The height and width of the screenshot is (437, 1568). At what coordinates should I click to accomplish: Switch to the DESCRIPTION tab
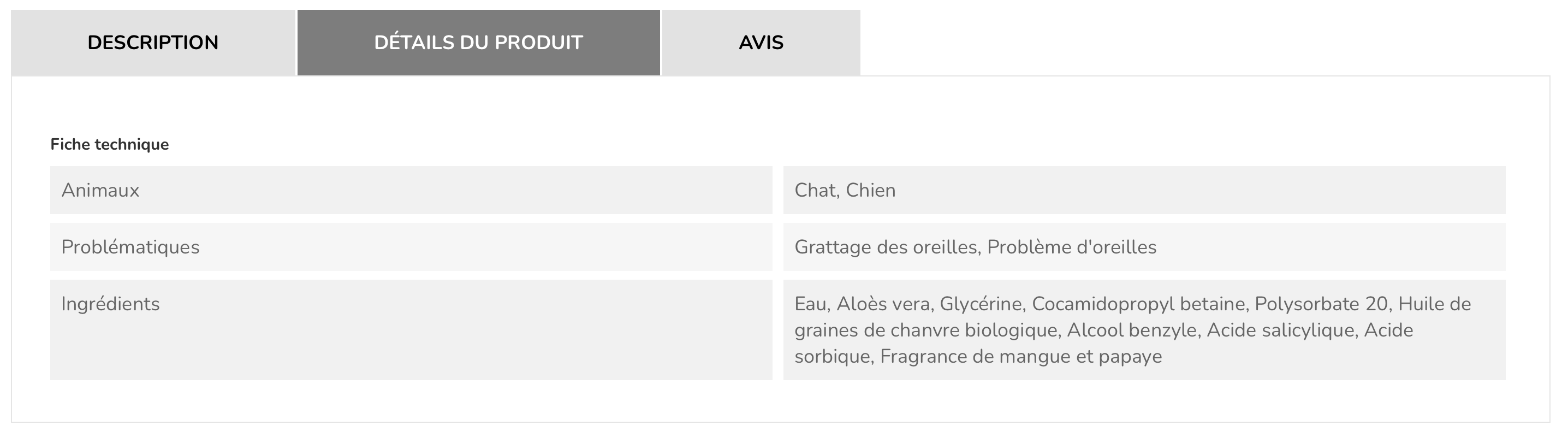(x=153, y=43)
